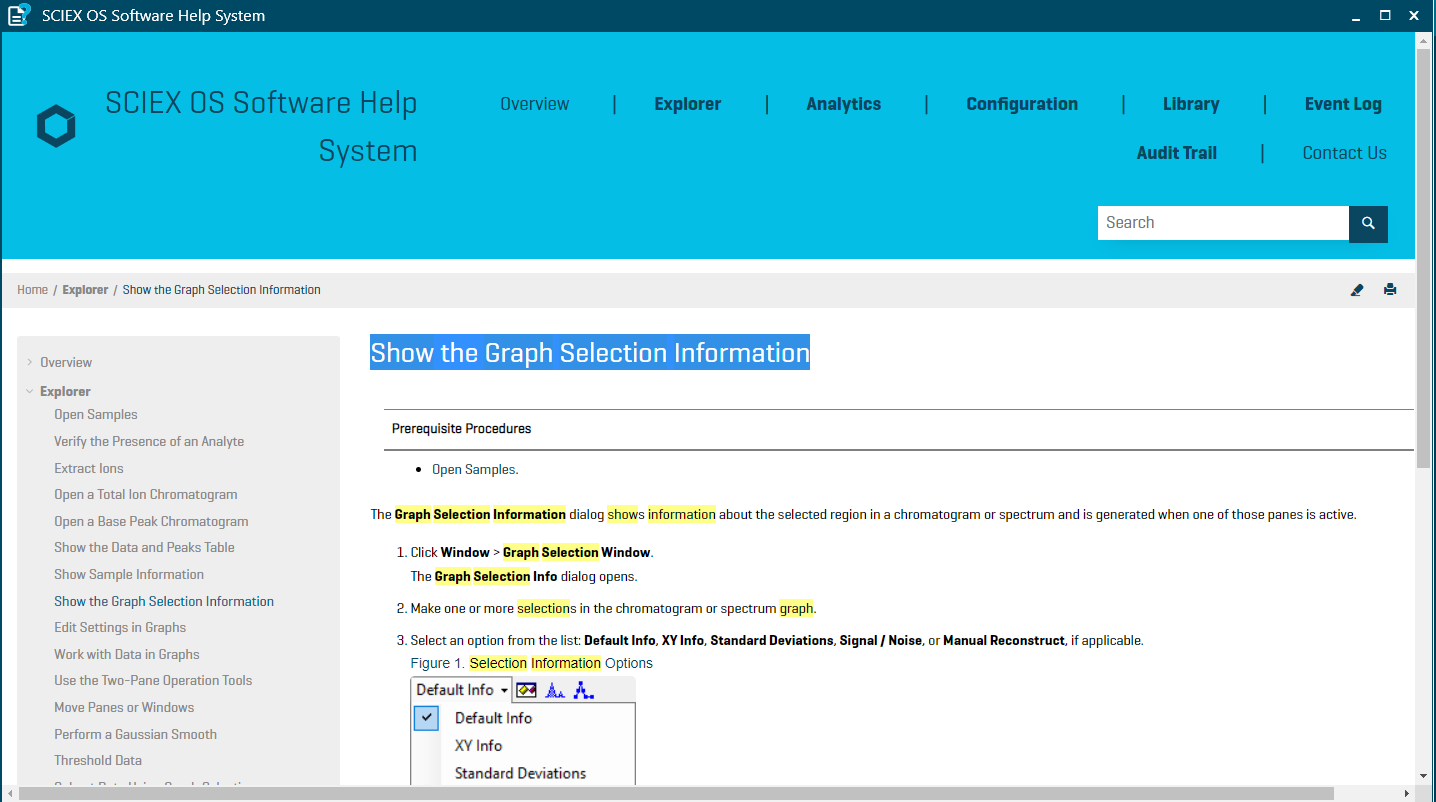Click the highlighted 'Graph Selection Information' intro text
This screenshot has width=1436, height=802.
[480, 515]
